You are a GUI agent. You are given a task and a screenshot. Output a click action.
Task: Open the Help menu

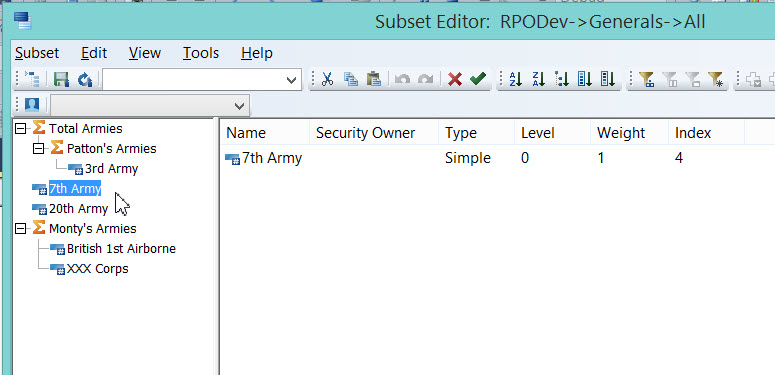click(x=257, y=53)
